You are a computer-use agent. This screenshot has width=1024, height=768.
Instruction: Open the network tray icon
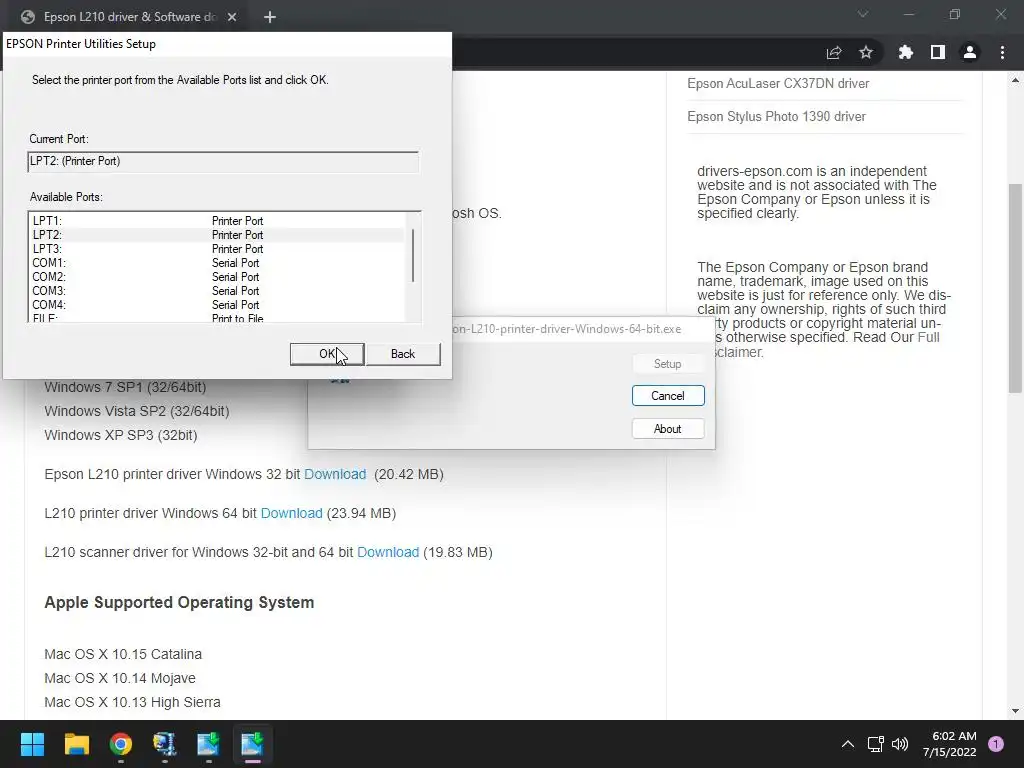tap(875, 744)
